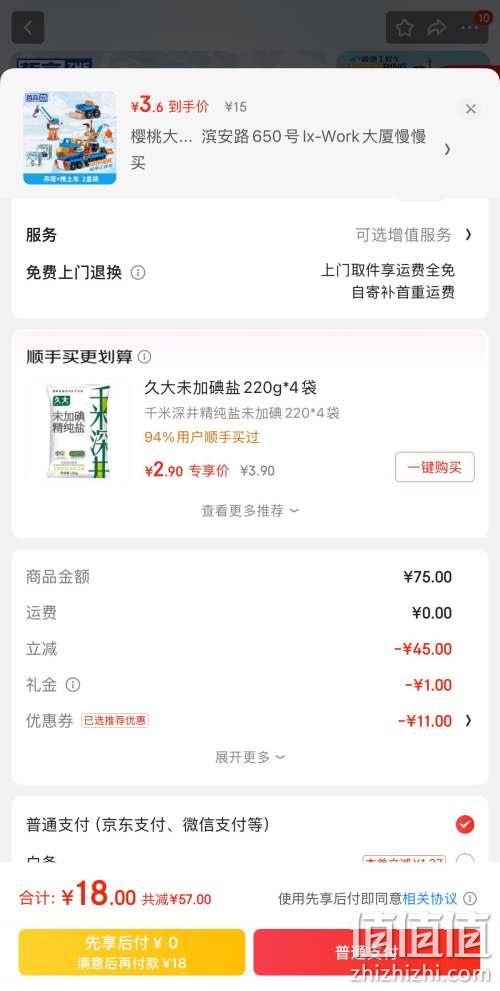Tap 先享后付 yellow button

(131, 952)
